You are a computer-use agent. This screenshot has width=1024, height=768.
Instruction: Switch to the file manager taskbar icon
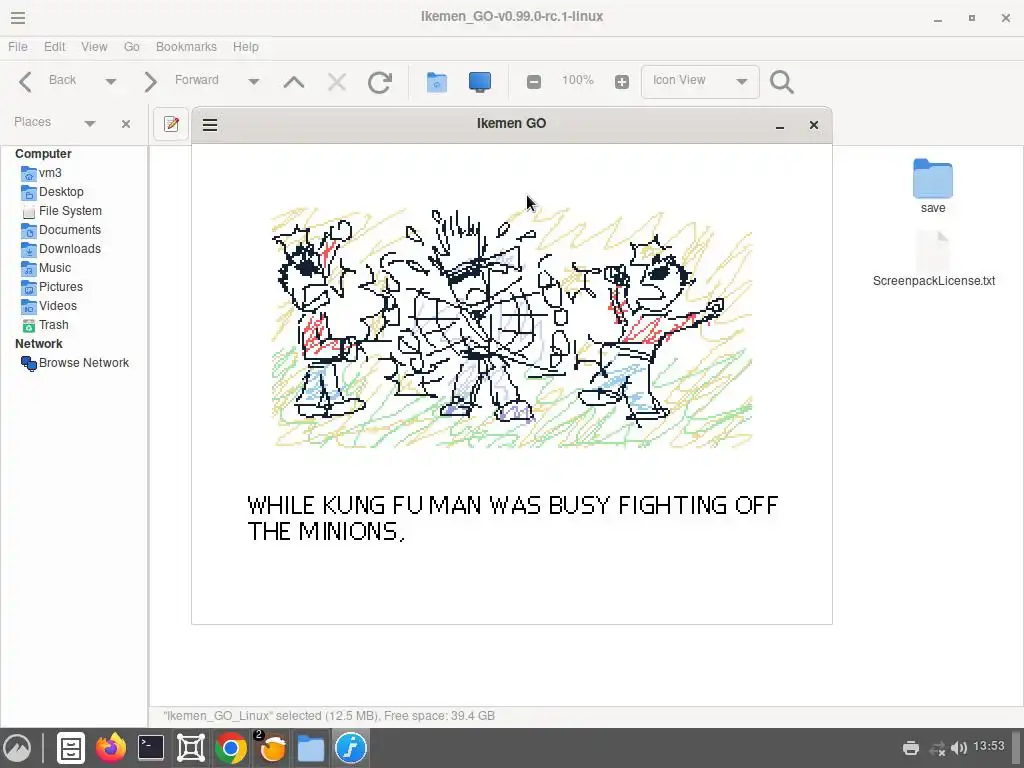[x=311, y=748]
